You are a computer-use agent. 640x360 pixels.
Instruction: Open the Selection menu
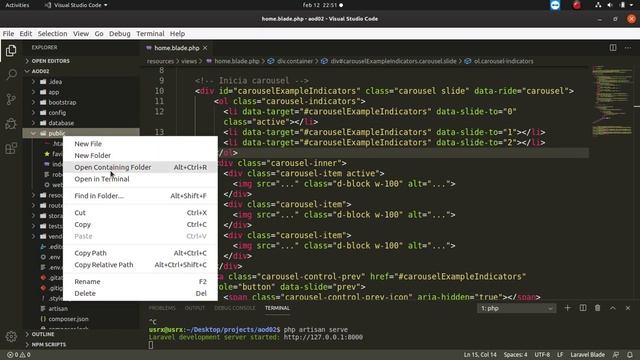point(52,33)
